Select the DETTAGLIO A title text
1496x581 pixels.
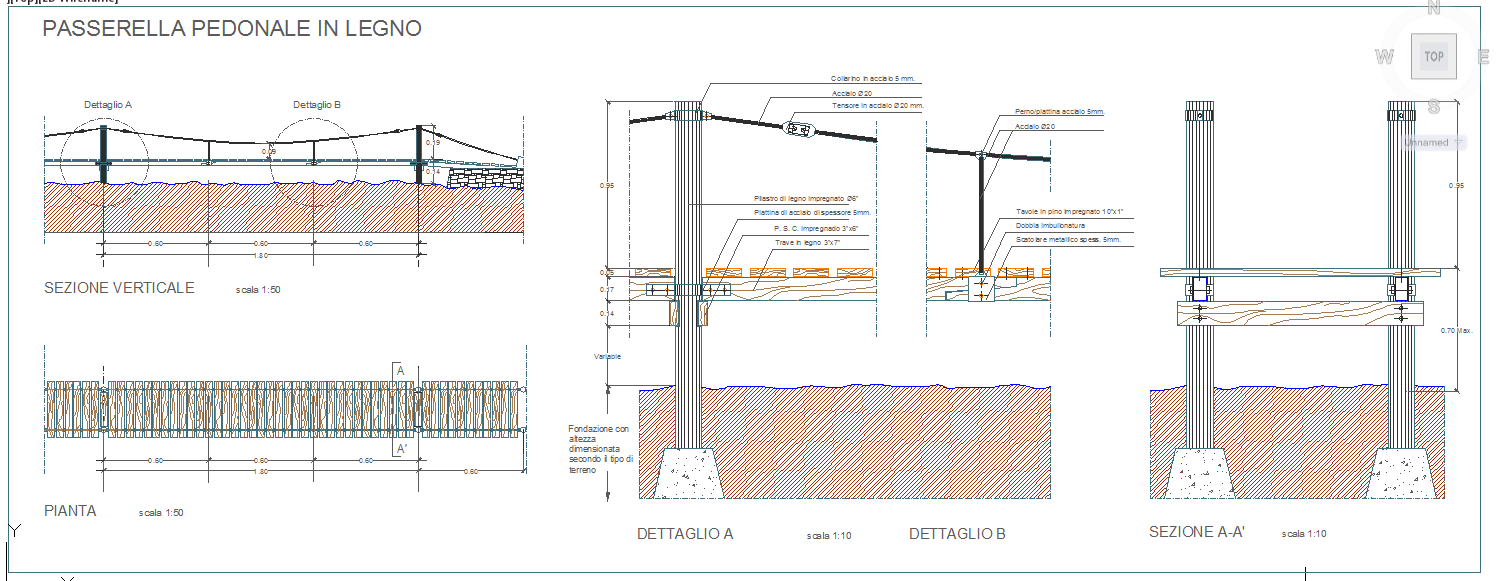(x=685, y=534)
